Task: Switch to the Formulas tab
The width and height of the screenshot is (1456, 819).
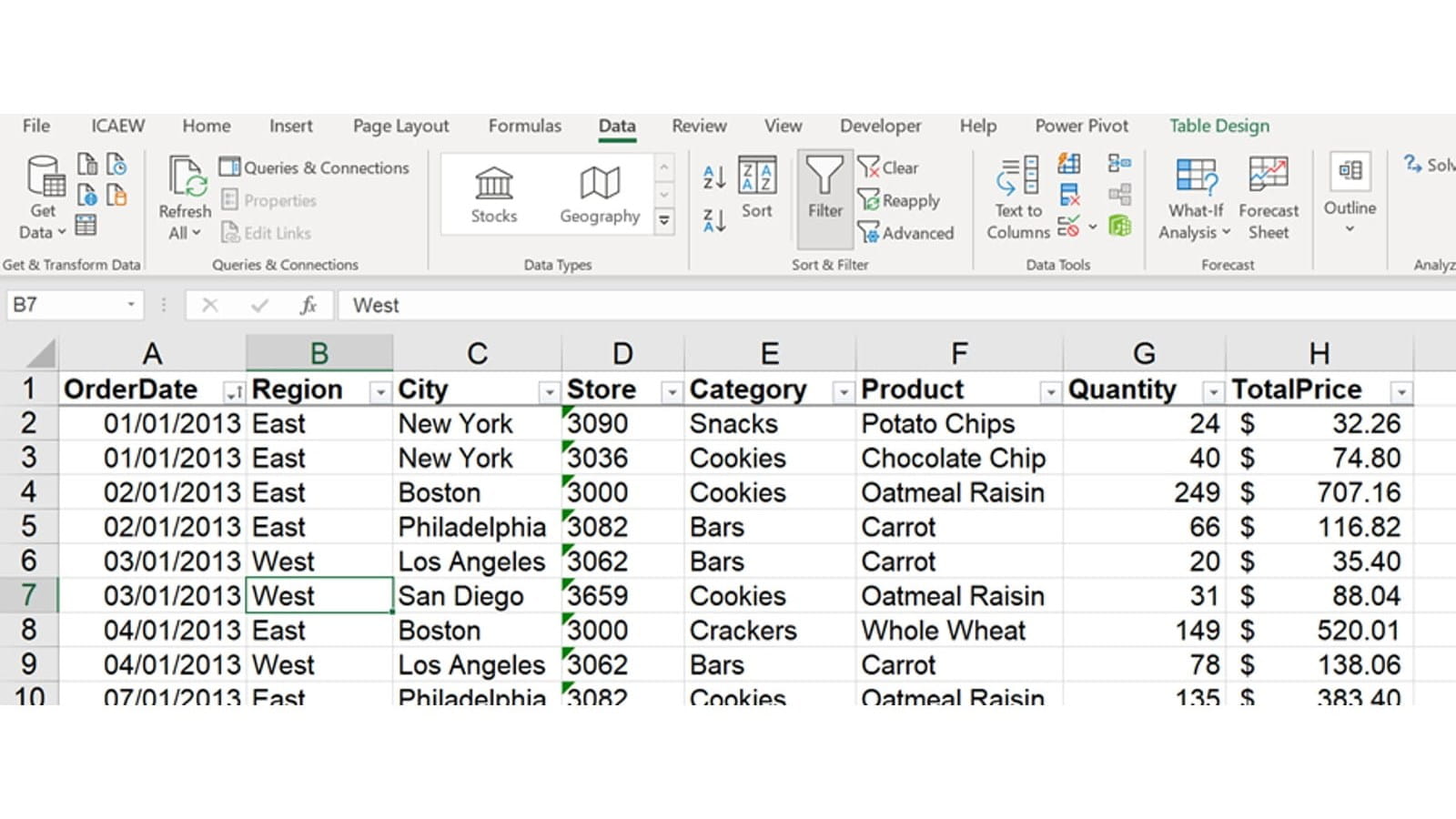Action: [524, 126]
